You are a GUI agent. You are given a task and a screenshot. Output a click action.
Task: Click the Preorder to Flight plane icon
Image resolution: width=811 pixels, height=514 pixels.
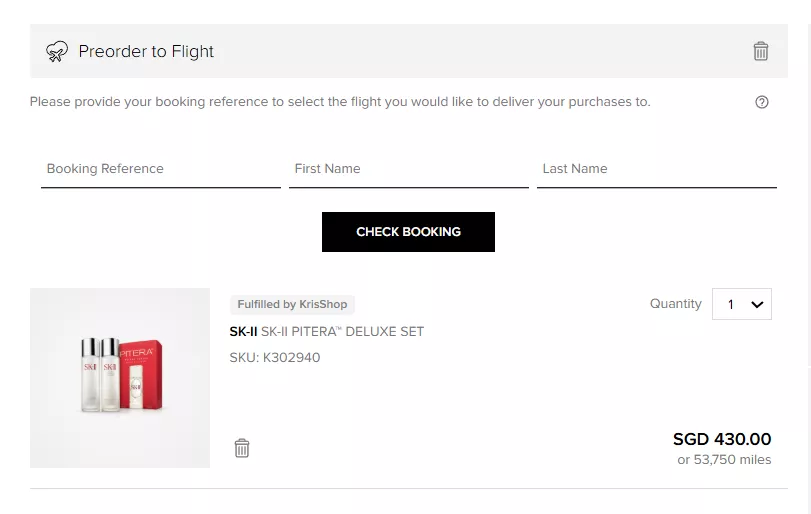tap(57, 52)
